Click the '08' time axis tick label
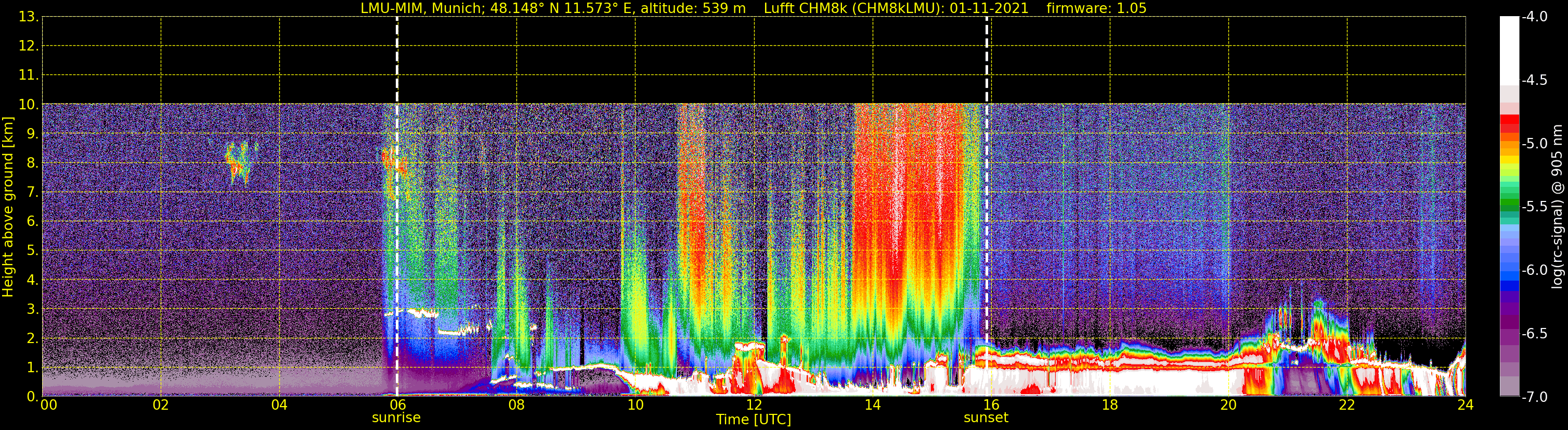Image resolution: width=1568 pixels, height=430 pixels. pos(516,405)
